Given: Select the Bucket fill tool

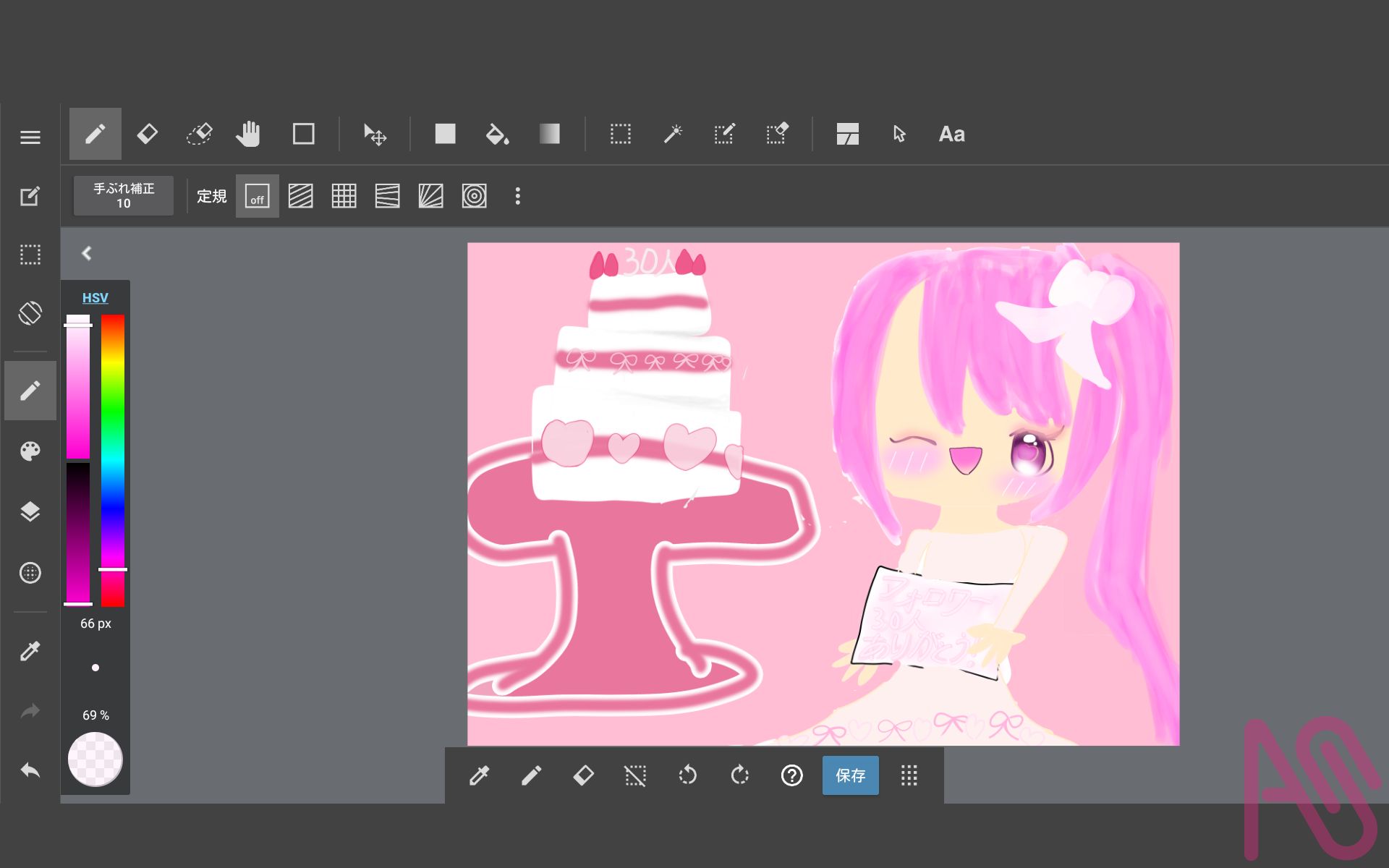Looking at the screenshot, I should (497, 135).
